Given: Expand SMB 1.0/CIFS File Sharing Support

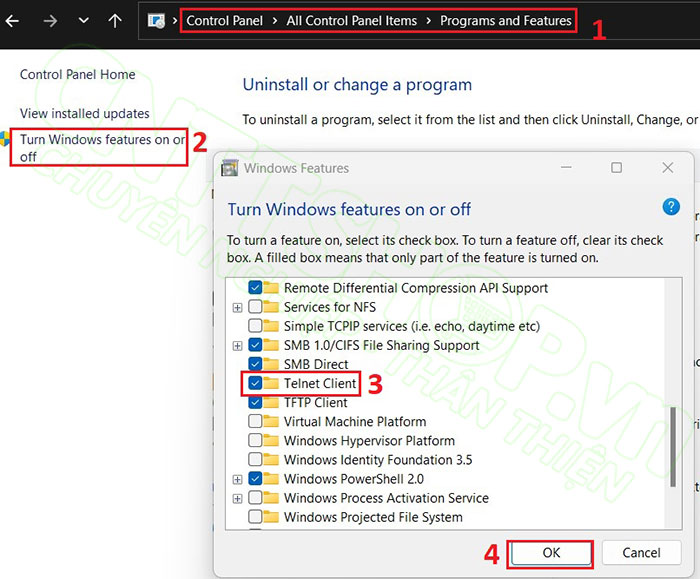Looking at the screenshot, I should click(x=237, y=346).
